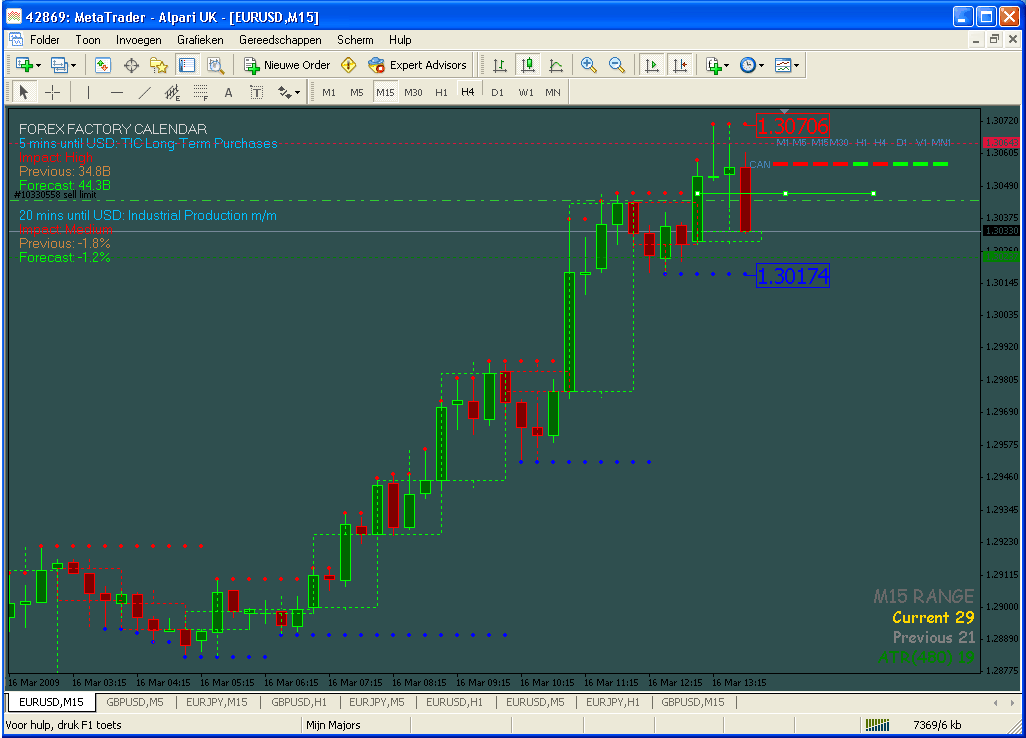Open the Toon menu
The width and height of the screenshot is (1026, 738).
[x=88, y=40]
